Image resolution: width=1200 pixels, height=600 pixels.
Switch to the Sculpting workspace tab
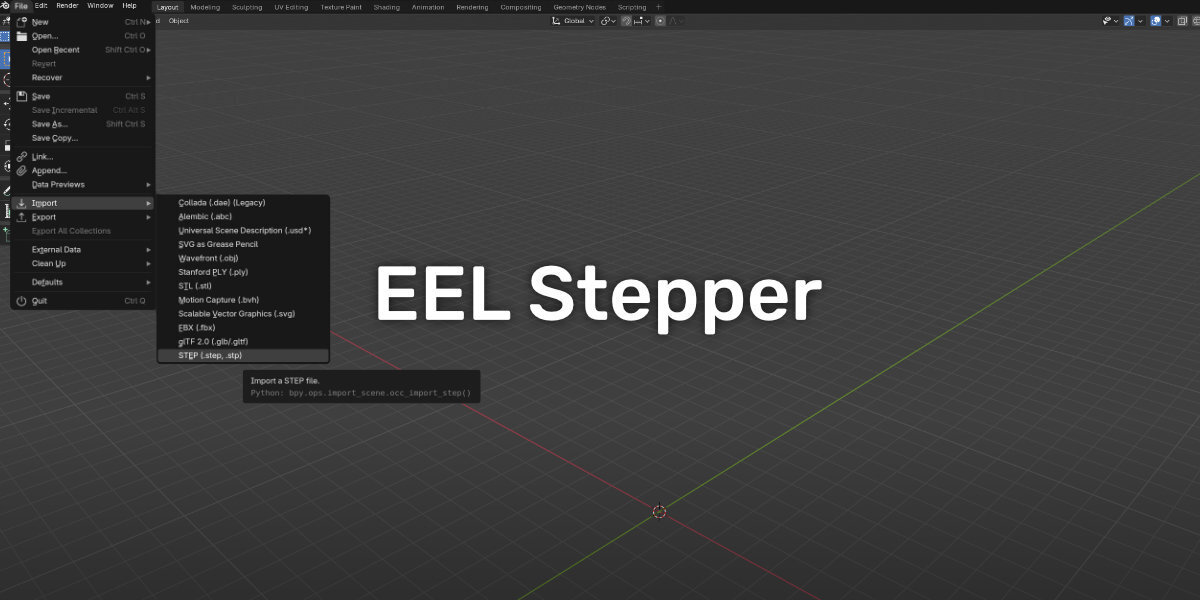point(247,7)
